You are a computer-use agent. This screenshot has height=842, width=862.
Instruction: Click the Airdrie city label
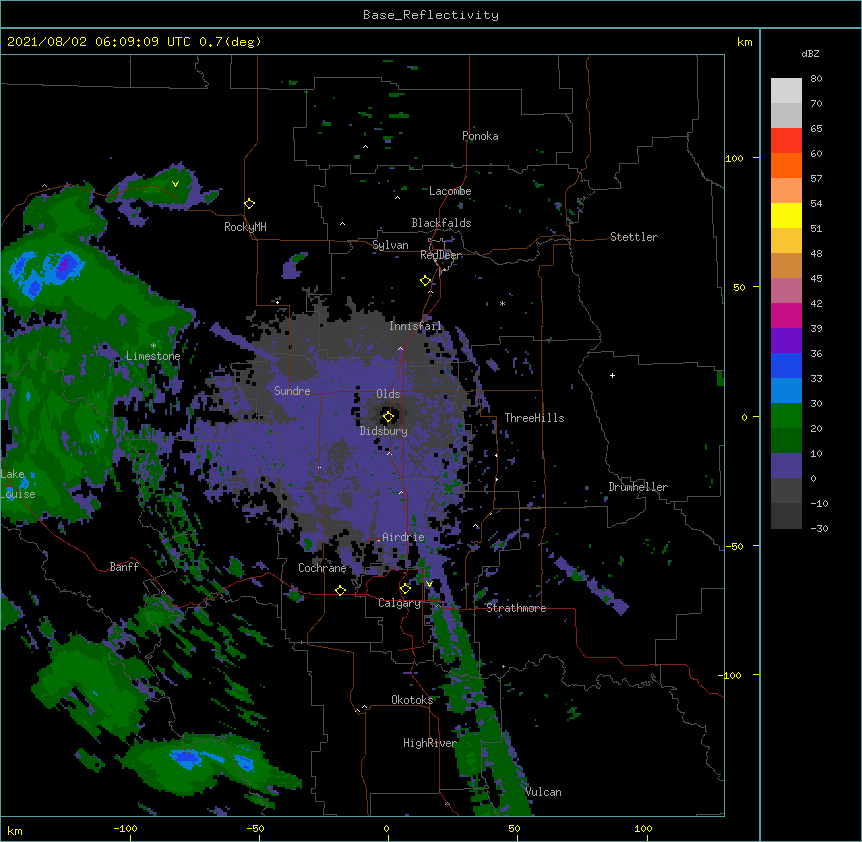pos(403,537)
